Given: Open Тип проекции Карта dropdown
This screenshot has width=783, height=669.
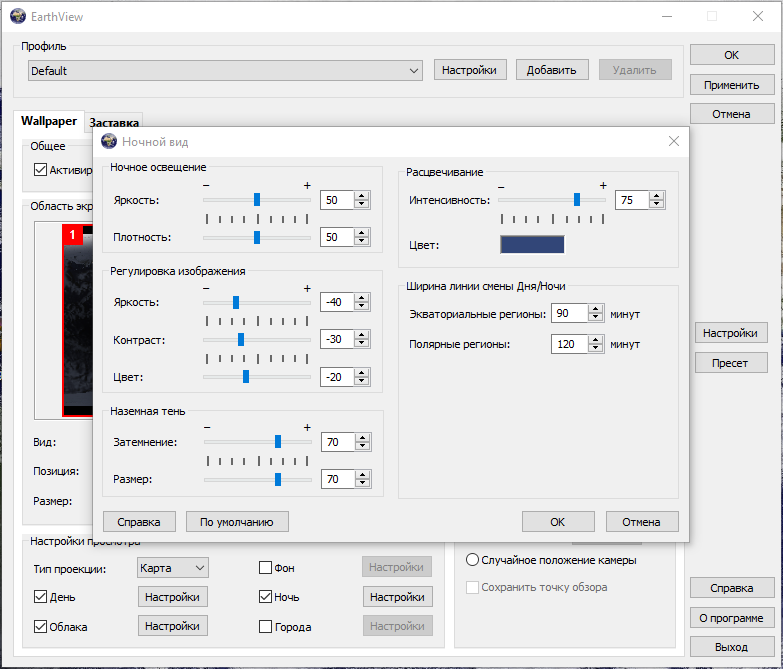Looking at the screenshot, I should 173,568.
